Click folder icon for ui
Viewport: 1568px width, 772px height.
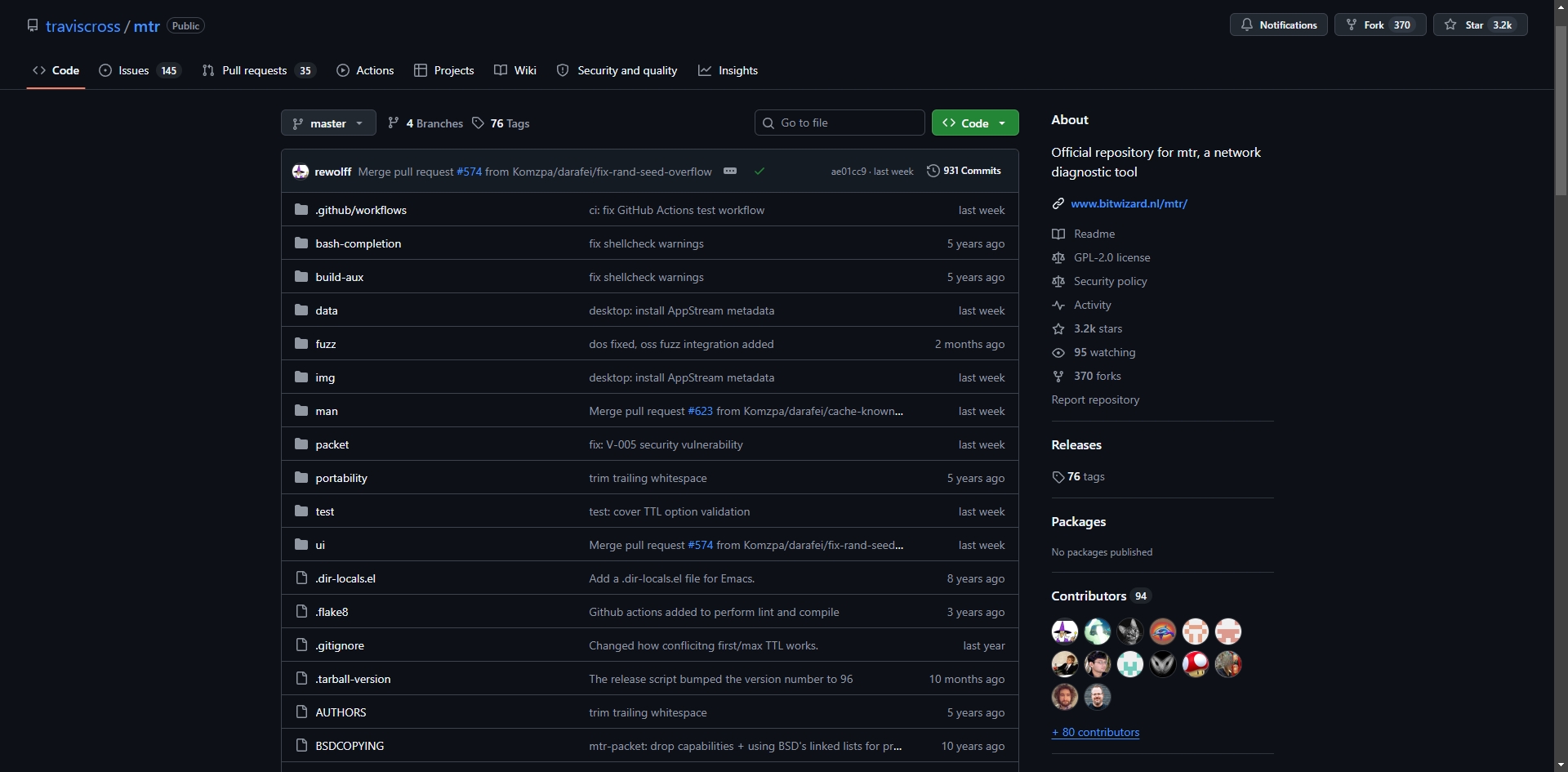click(x=301, y=545)
